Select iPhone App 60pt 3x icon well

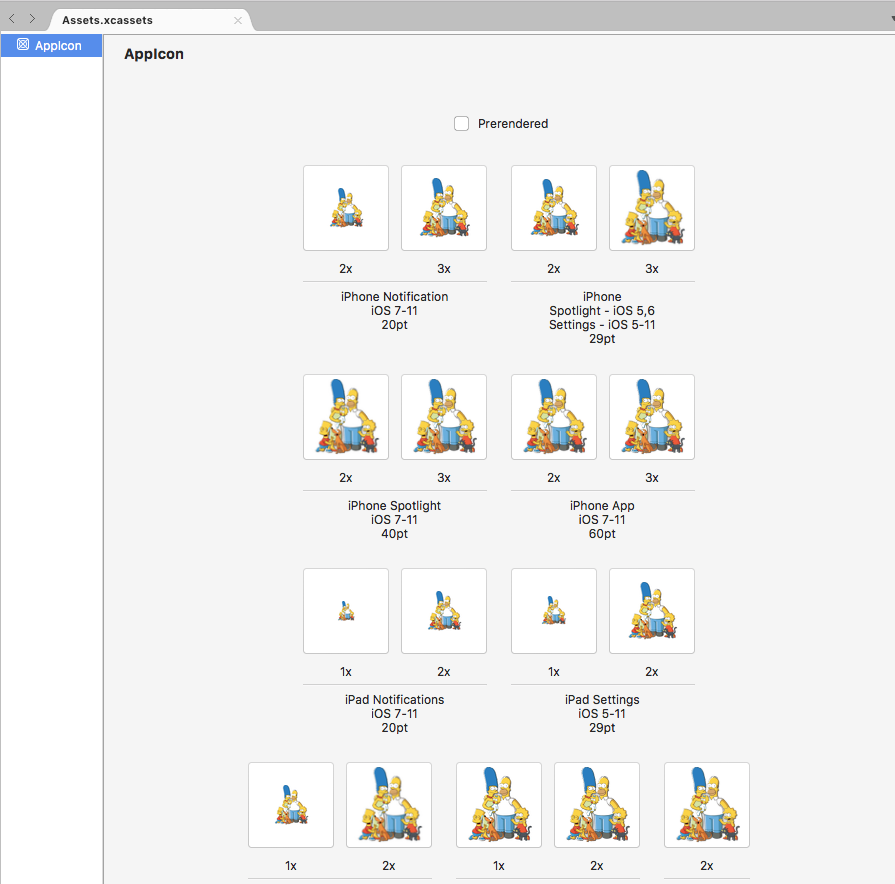[x=652, y=417]
